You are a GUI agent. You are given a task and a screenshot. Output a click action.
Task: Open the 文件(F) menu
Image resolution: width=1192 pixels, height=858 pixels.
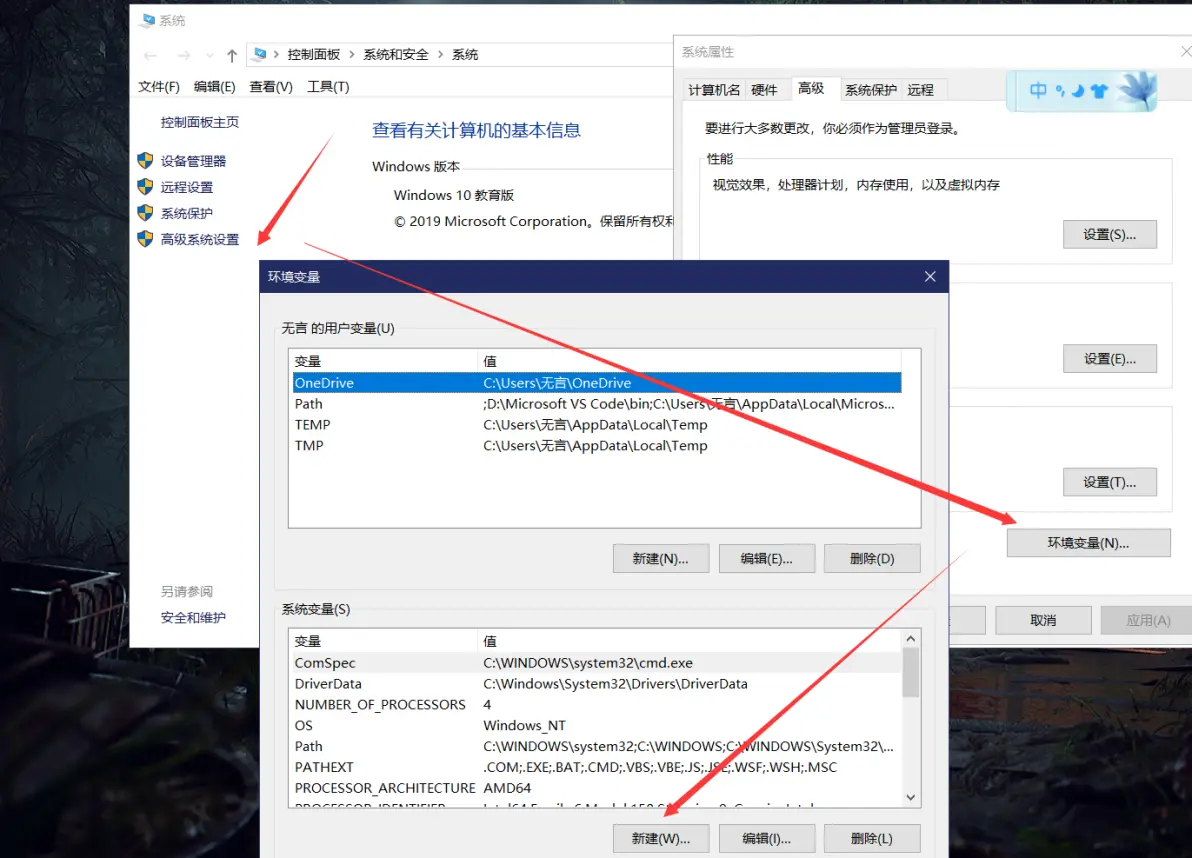point(159,87)
